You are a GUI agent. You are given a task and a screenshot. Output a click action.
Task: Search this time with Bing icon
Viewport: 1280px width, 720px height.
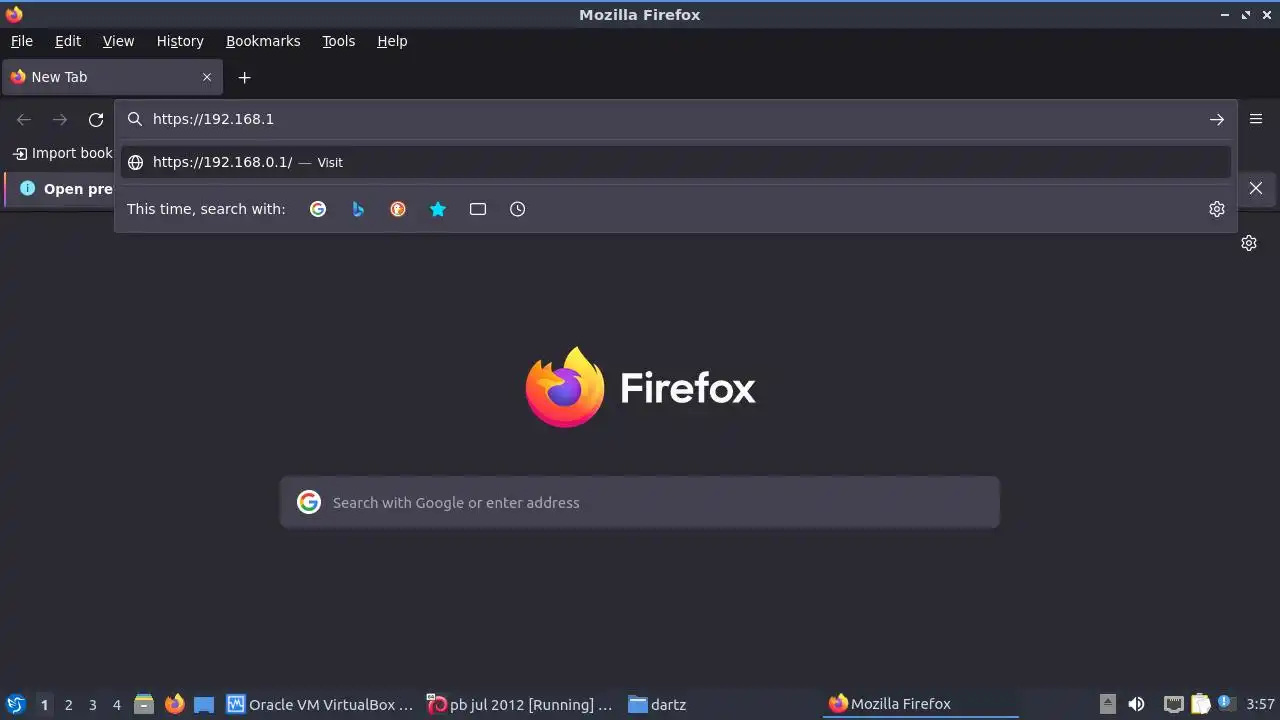tap(358, 209)
